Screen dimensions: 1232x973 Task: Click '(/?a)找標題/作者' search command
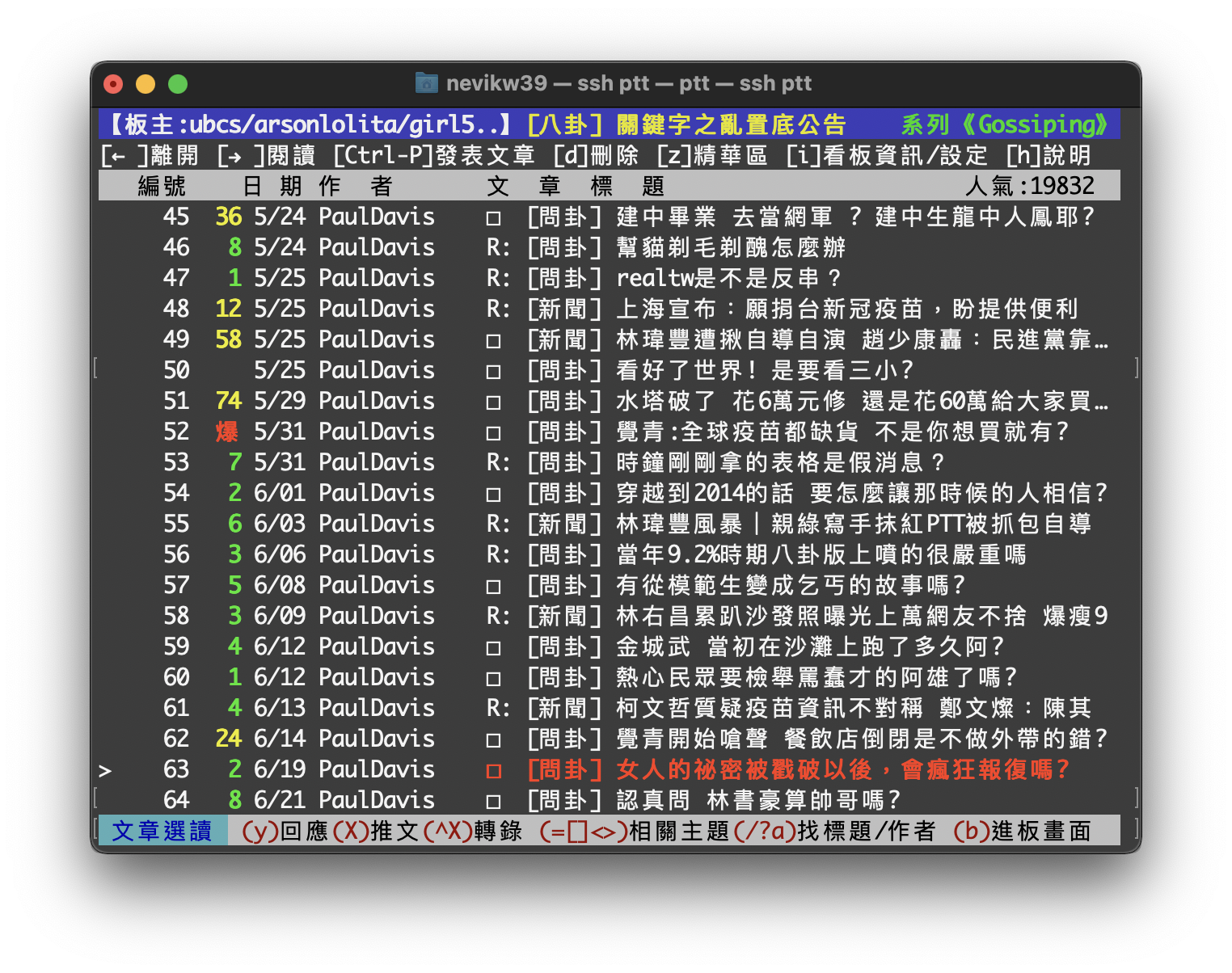(834, 831)
